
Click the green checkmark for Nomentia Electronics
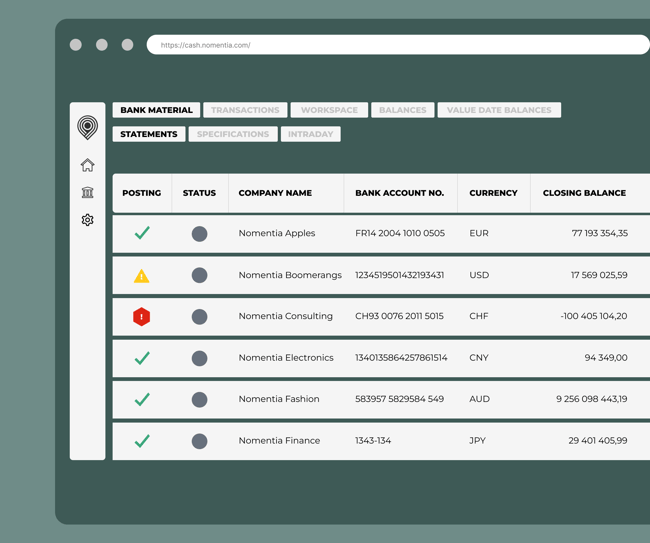(x=142, y=358)
